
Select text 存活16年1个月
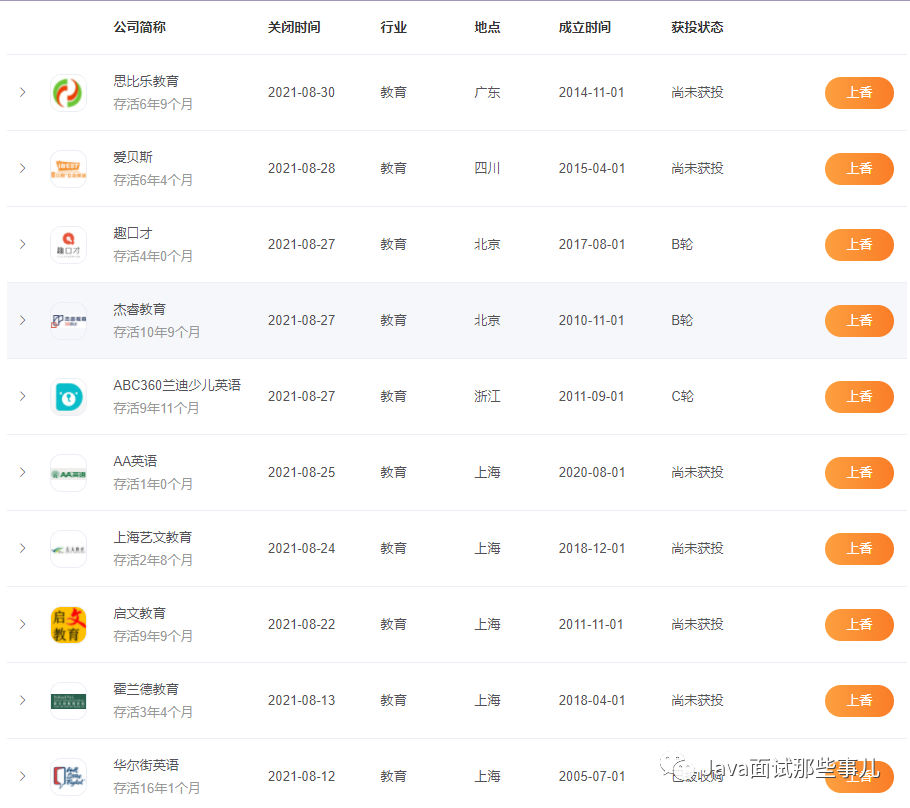pyautogui.click(x=157, y=789)
